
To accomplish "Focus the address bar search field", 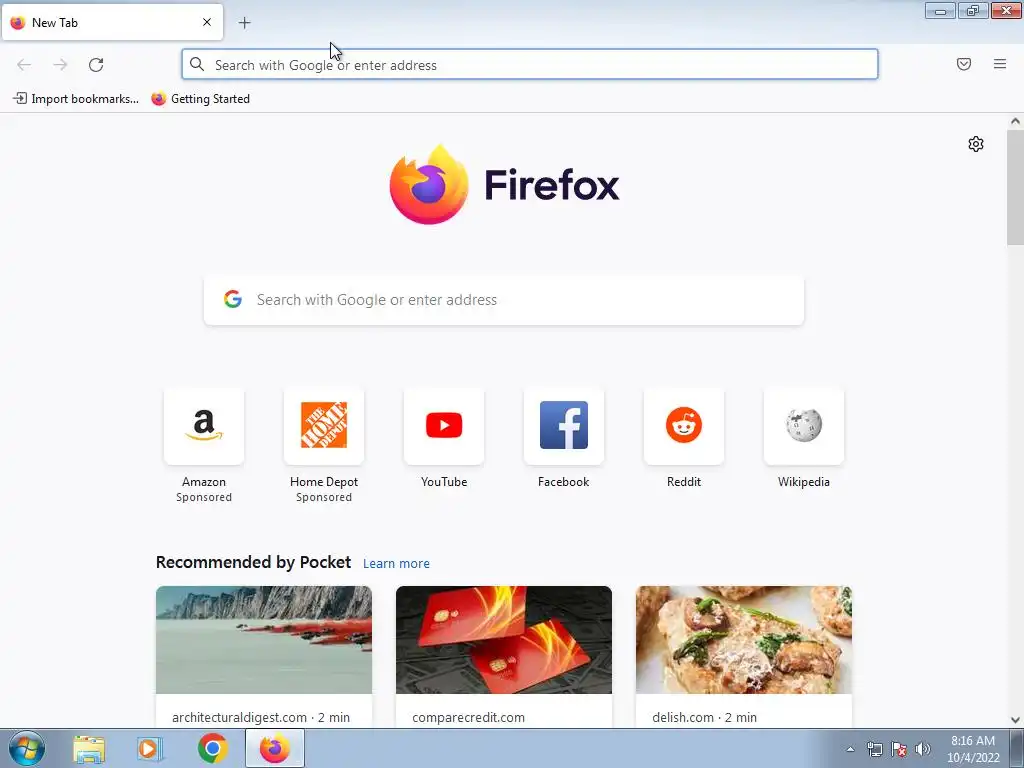I will click(530, 65).
